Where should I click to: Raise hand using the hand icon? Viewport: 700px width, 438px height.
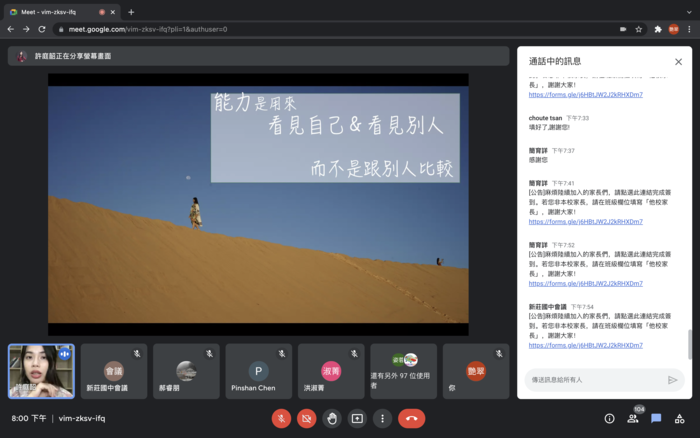point(332,418)
